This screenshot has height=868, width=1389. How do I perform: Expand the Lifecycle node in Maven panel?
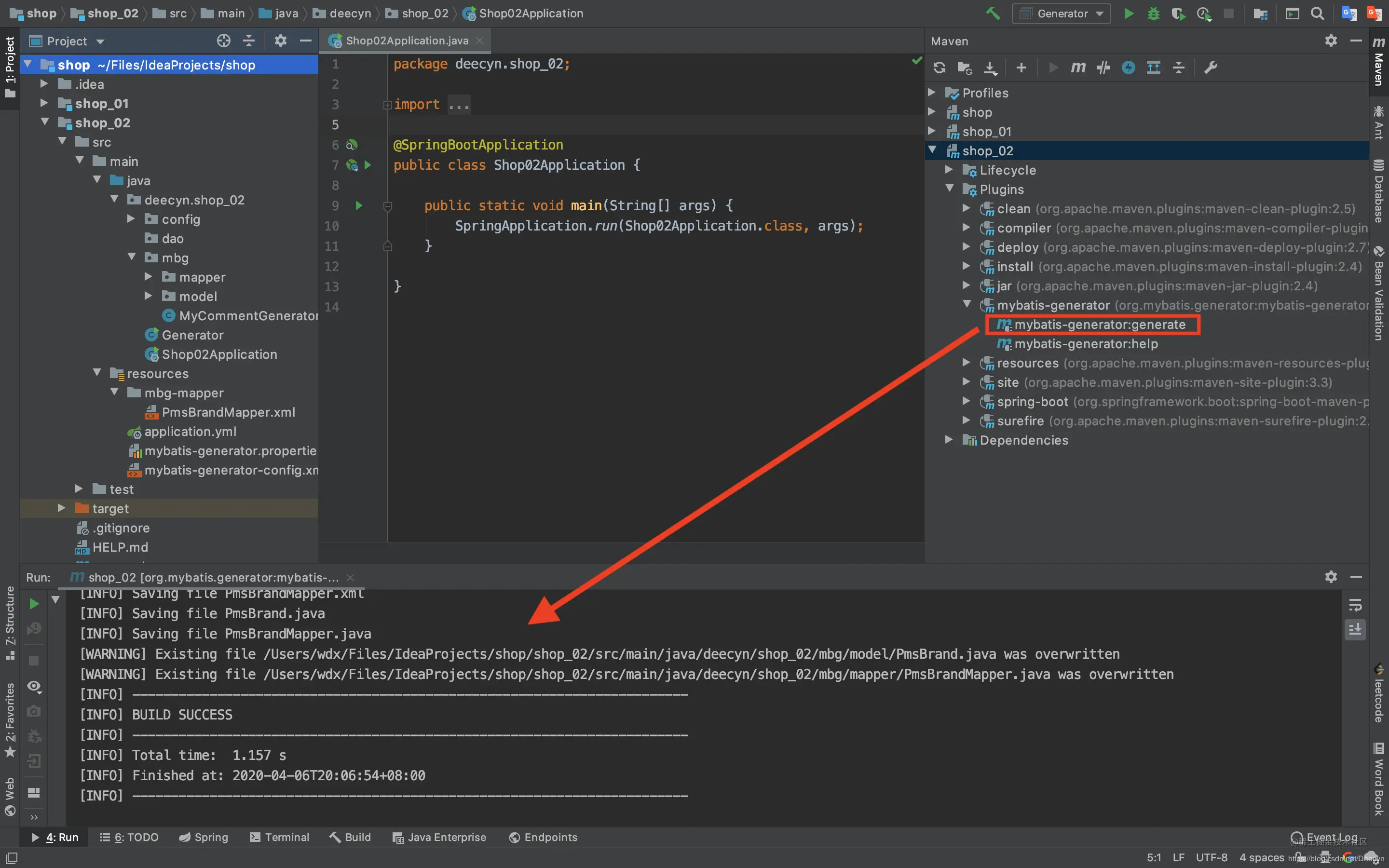(x=949, y=170)
